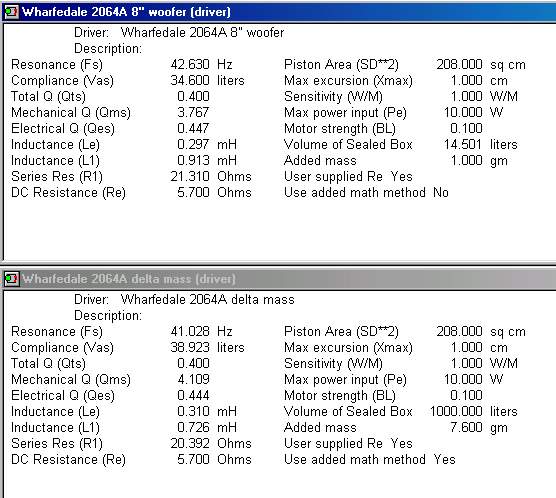556x498 pixels.
Task: Click the 8" woofer window's title bar icon
Action: coord(11,12)
